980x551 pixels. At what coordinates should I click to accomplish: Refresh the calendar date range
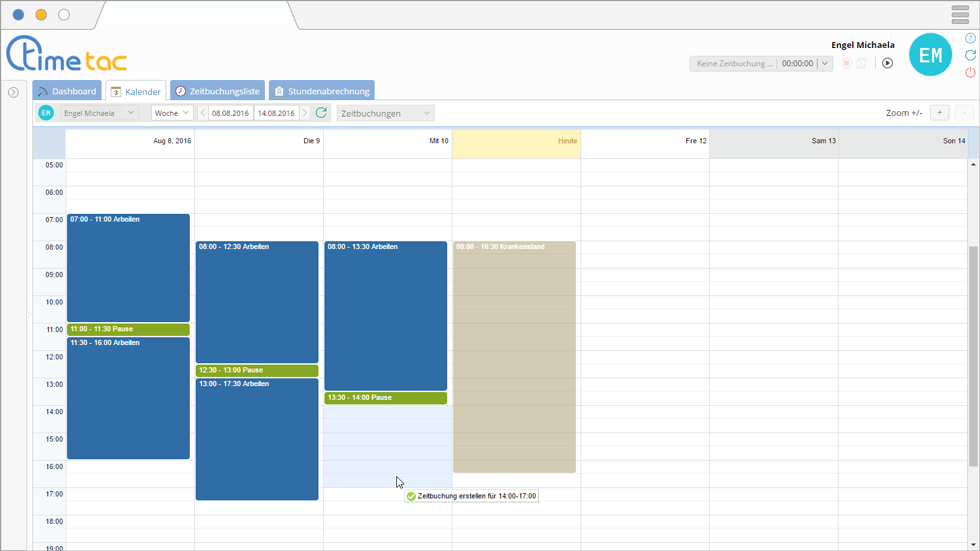tap(321, 113)
